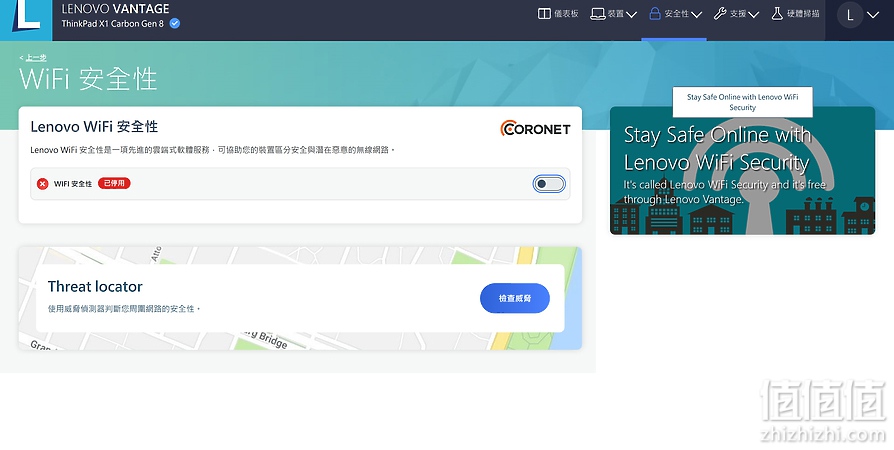Expand the 安全性 menu chevron
Viewport: 894px width, 450px height.
[696, 15]
